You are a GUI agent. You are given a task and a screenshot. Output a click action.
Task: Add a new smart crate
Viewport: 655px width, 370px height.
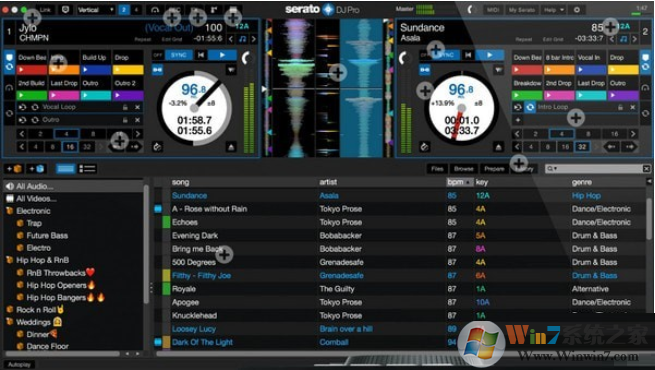click(36, 169)
